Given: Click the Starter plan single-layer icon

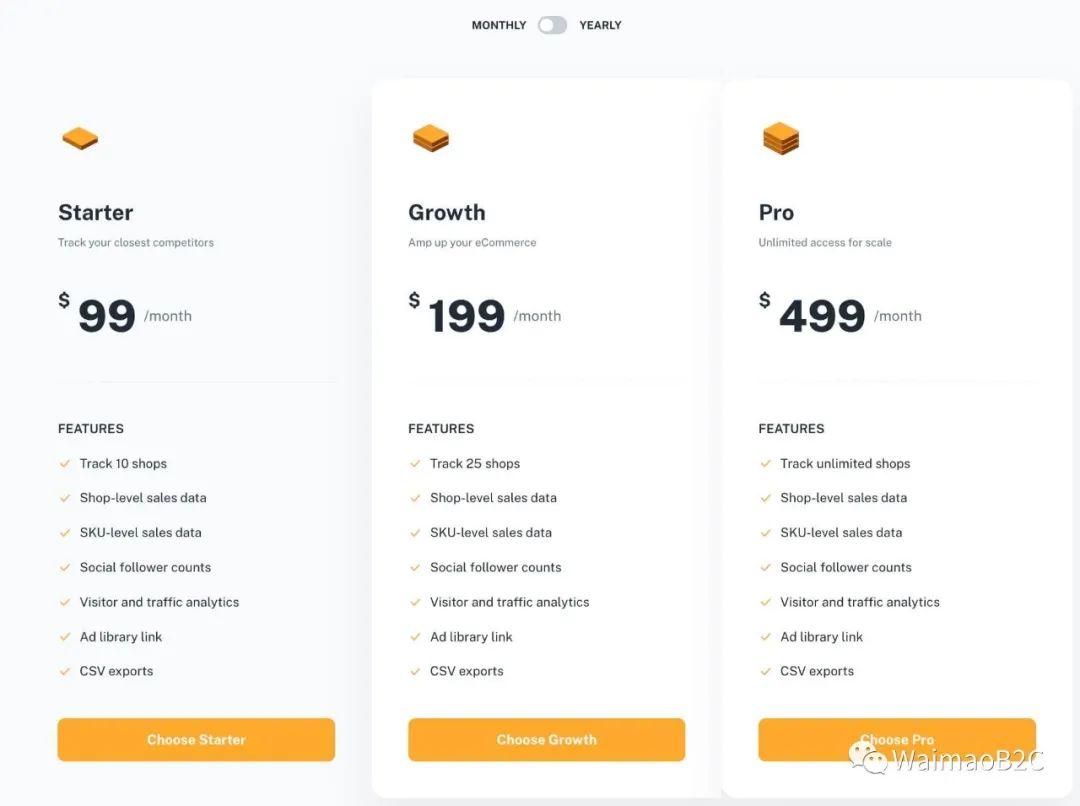Looking at the screenshot, I should coord(80,138).
